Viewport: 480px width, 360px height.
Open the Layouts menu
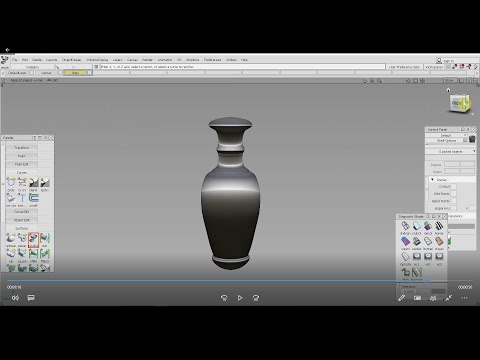[x=52, y=60]
